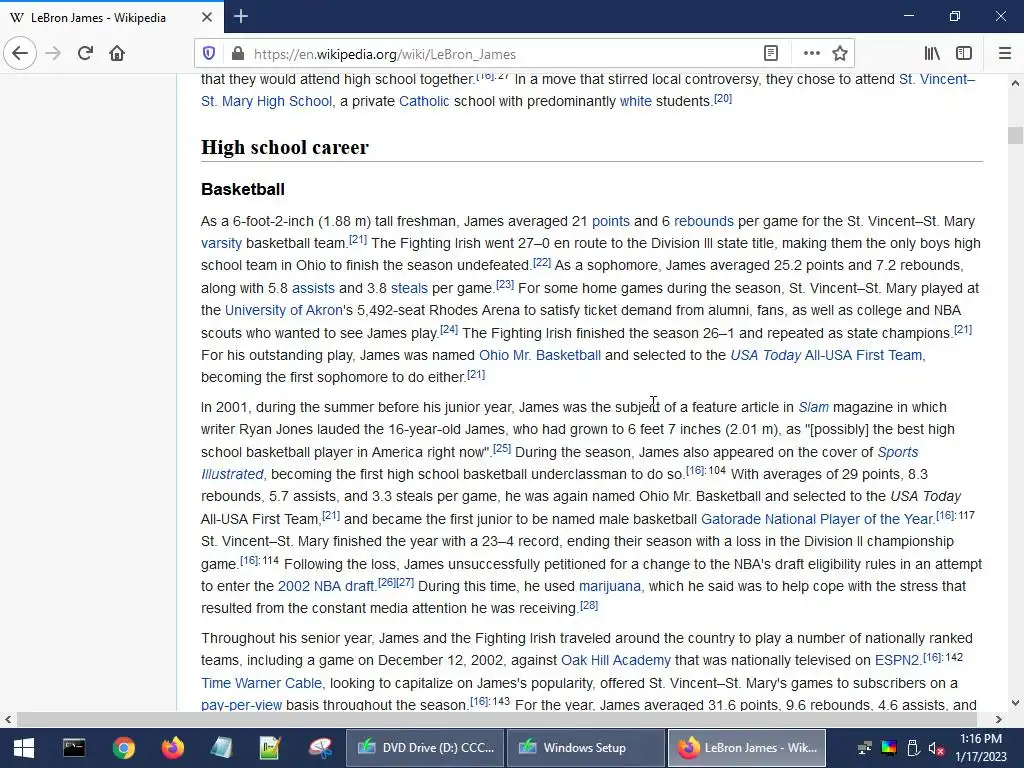Open USA Today All-USA First Team link
This screenshot has height=768, width=1024.
(x=826, y=355)
